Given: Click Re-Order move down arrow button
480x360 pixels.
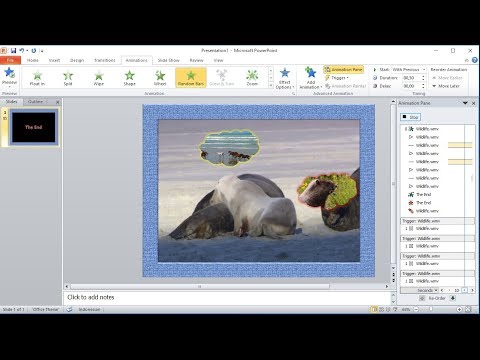Looking at the screenshot, I should [x=453, y=298].
